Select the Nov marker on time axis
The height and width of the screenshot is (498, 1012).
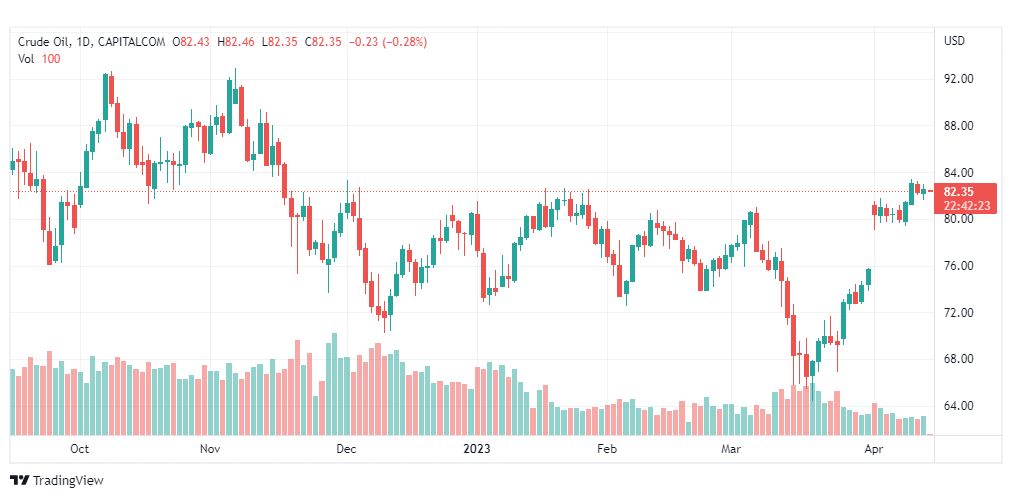pos(210,449)
